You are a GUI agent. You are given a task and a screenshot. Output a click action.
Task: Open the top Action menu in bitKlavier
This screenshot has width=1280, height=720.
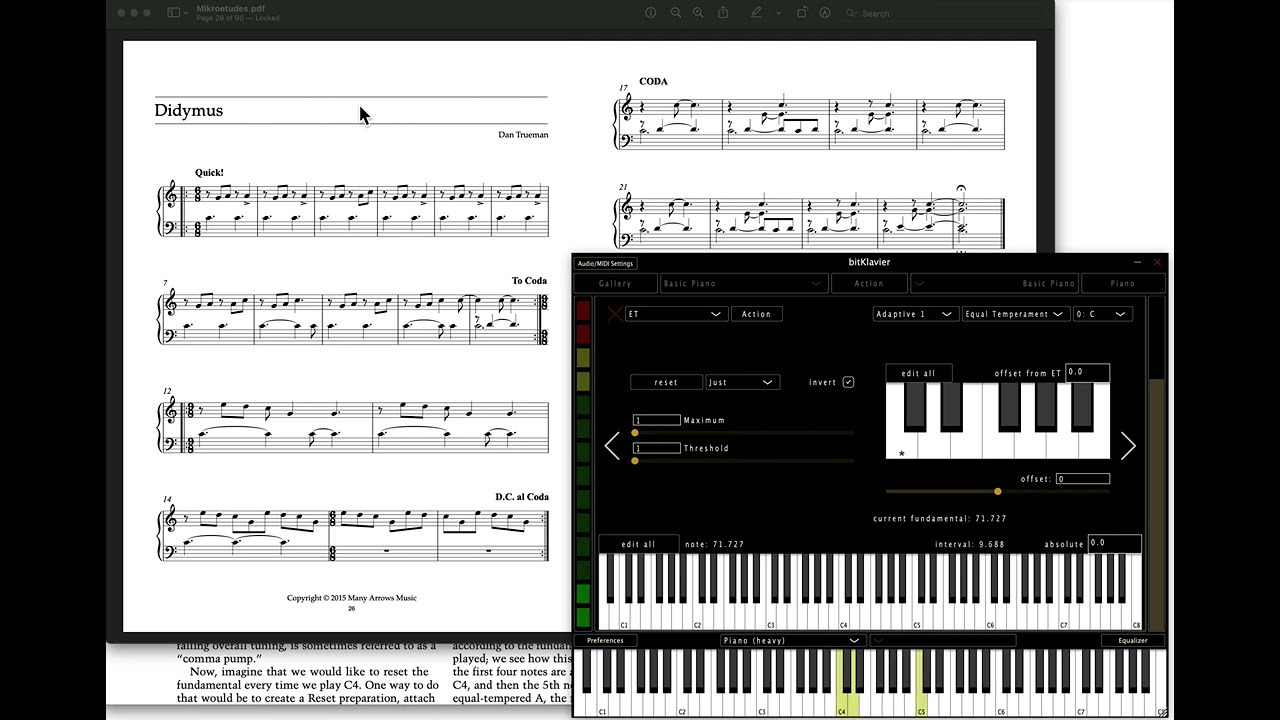[869, 284]
